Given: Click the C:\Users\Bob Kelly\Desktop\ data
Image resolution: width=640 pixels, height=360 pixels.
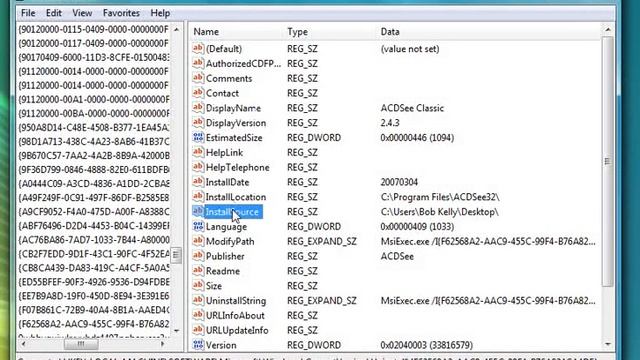Looking at the screenshot, I should click(440, 212).
